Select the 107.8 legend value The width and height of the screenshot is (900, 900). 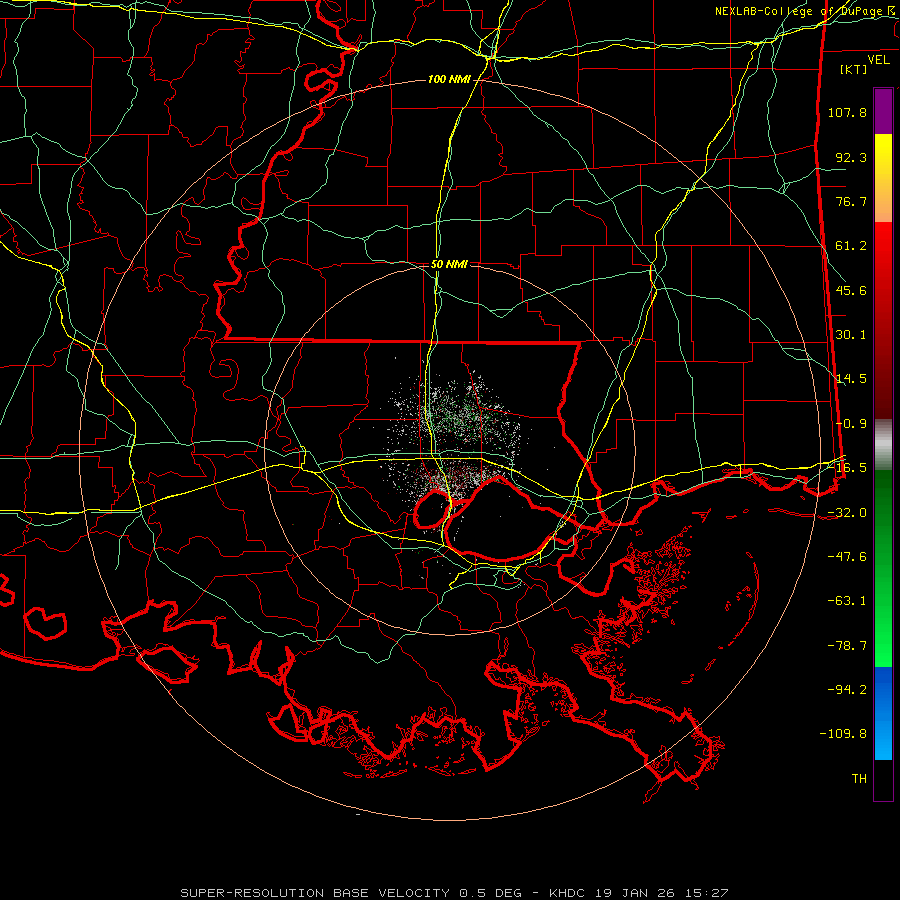(847, 112)
